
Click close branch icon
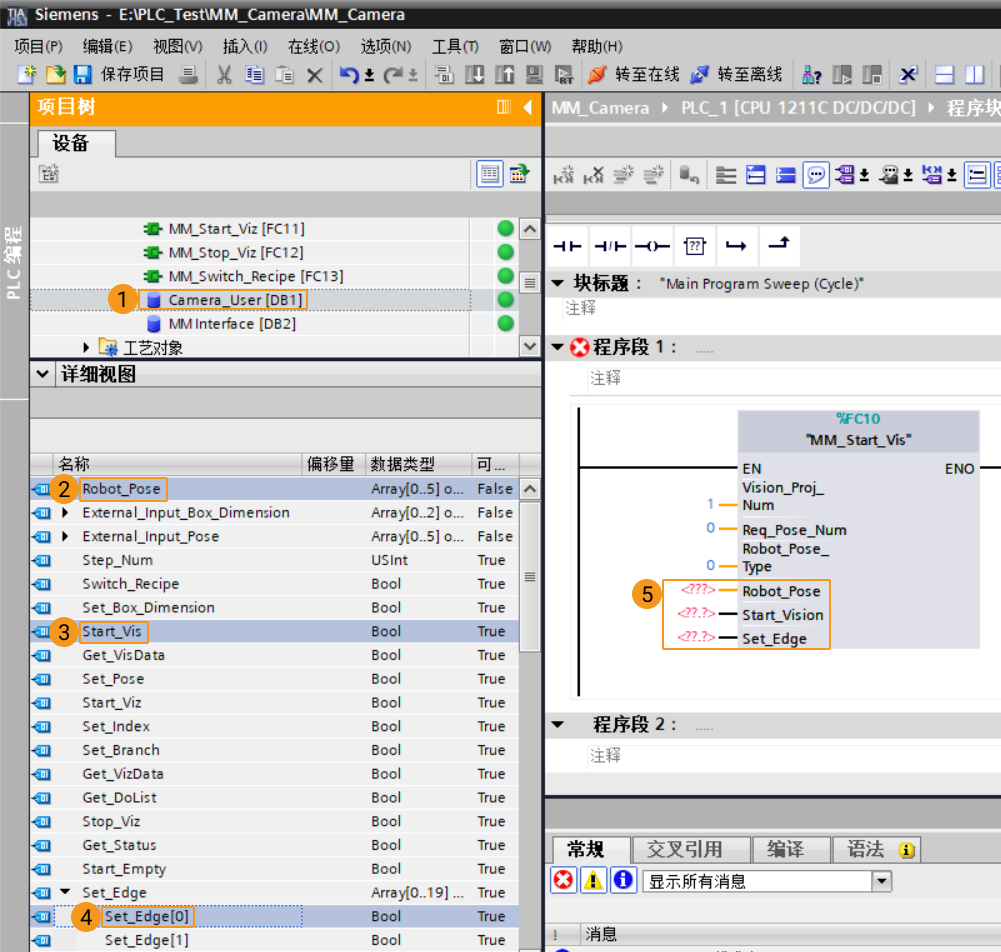click(x=779, y=245)
